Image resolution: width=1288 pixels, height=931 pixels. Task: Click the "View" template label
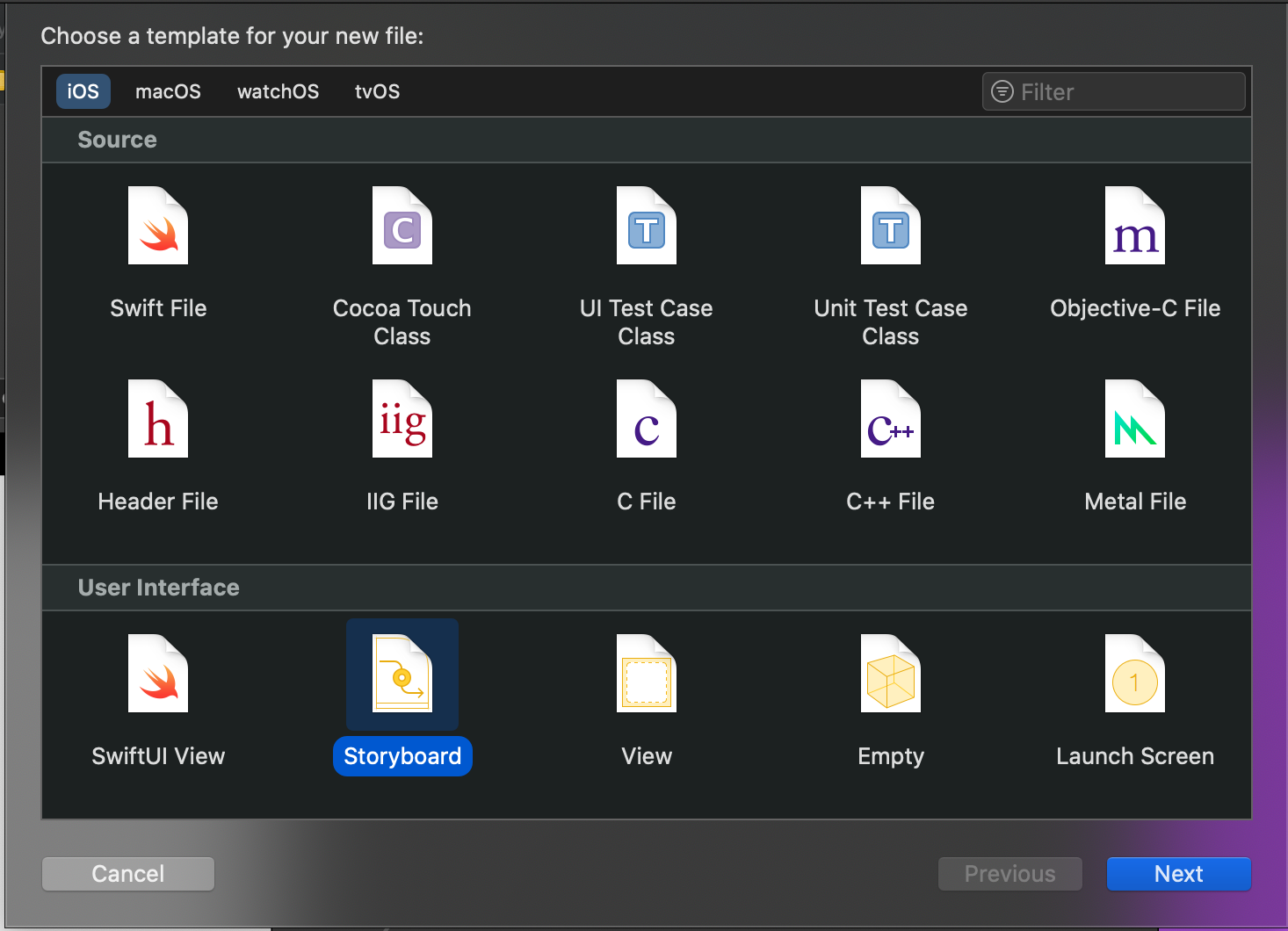[x=647, y=756]
